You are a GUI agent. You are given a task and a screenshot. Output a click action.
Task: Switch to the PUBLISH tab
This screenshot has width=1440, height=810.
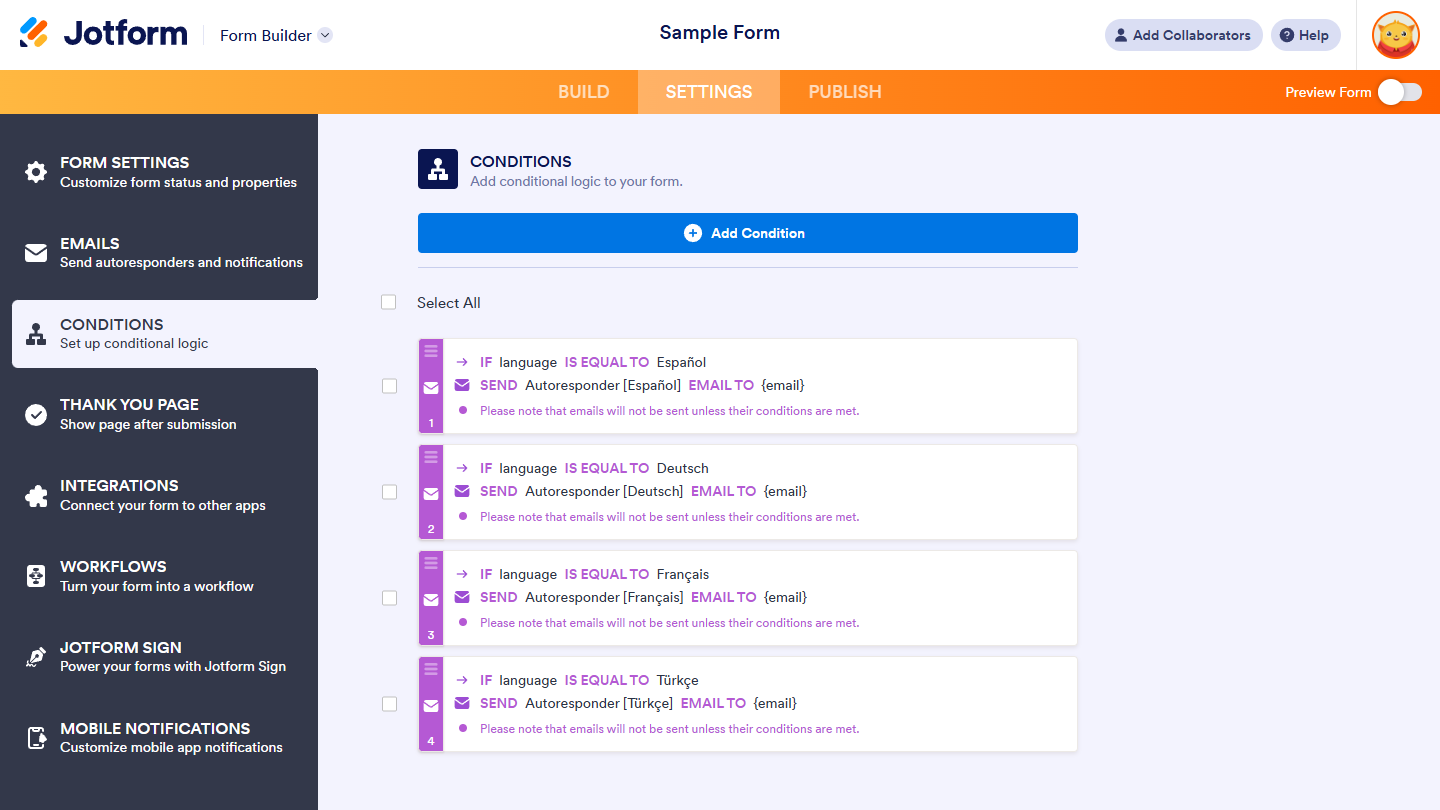[845, 92]
